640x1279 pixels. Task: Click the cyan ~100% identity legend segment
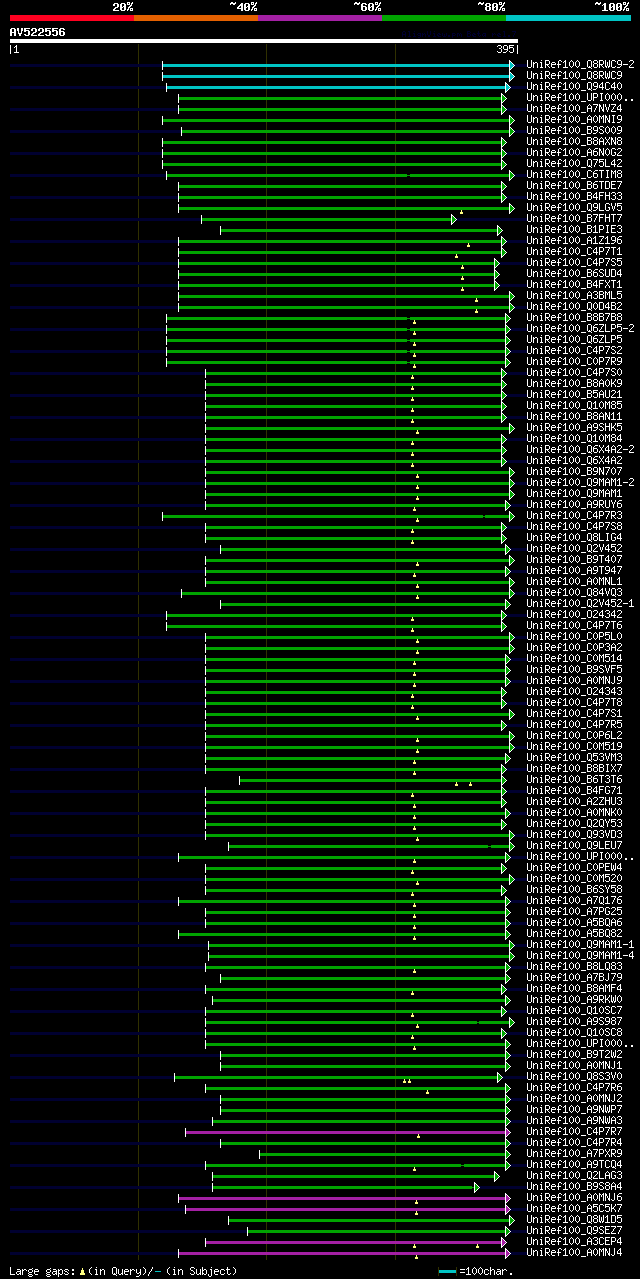pos(568,17)
